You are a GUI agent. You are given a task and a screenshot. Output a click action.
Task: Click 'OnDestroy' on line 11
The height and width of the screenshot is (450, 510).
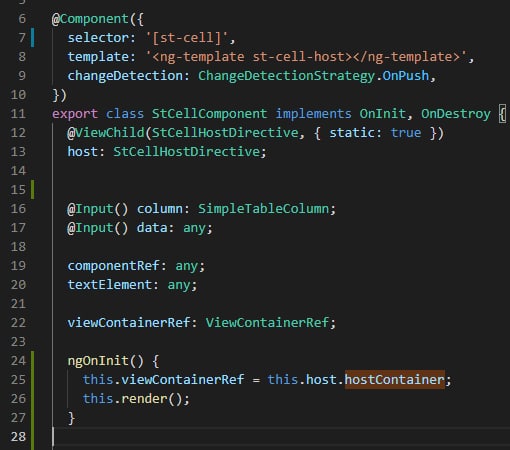click(456, 114)
